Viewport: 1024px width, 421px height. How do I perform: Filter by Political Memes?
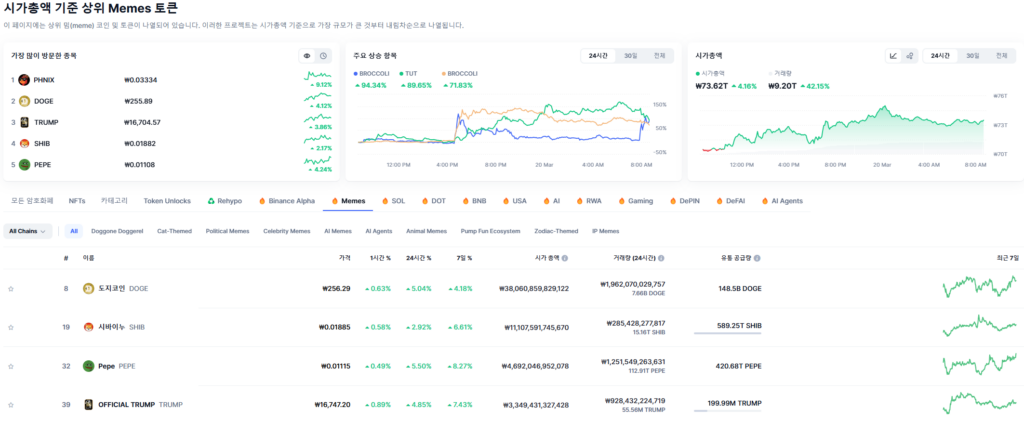pos(227,231)
